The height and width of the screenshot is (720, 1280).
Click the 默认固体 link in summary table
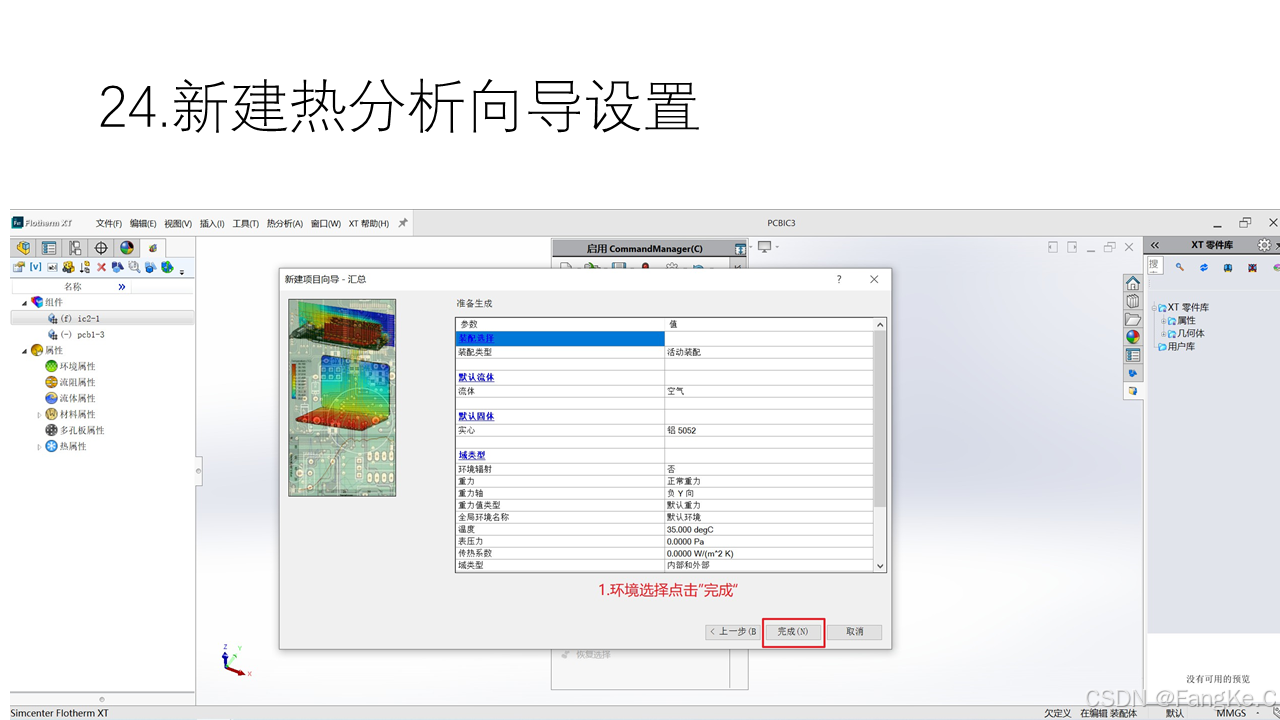click(476, 416)
